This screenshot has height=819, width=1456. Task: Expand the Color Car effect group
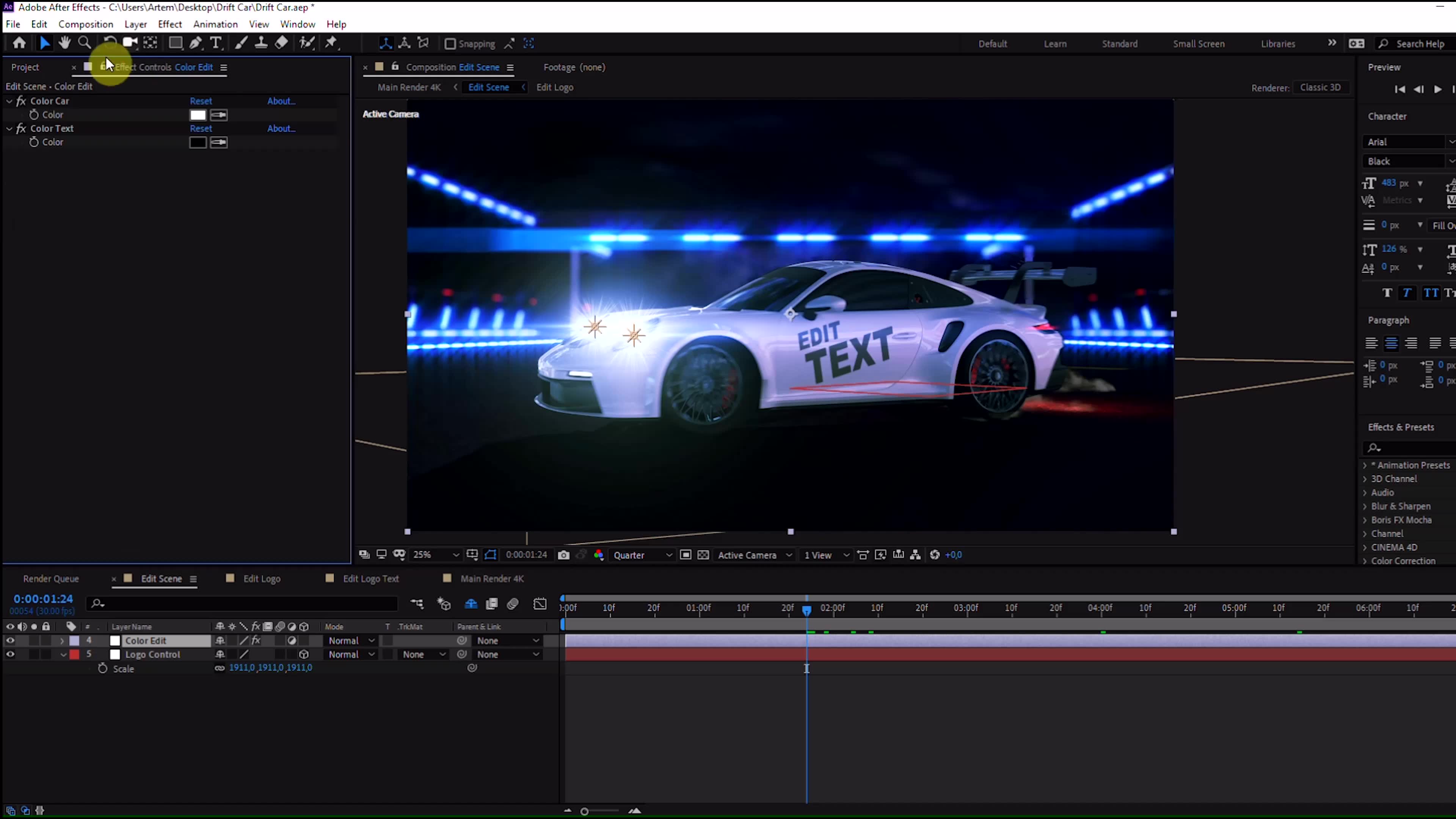(x=10, y=100)
